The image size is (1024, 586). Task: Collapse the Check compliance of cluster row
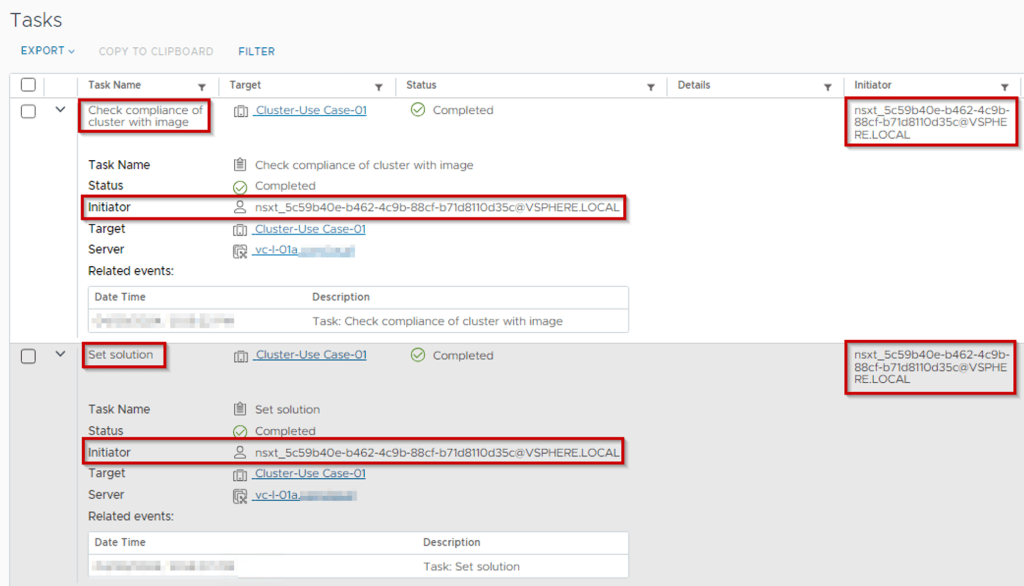pos(60,110)
